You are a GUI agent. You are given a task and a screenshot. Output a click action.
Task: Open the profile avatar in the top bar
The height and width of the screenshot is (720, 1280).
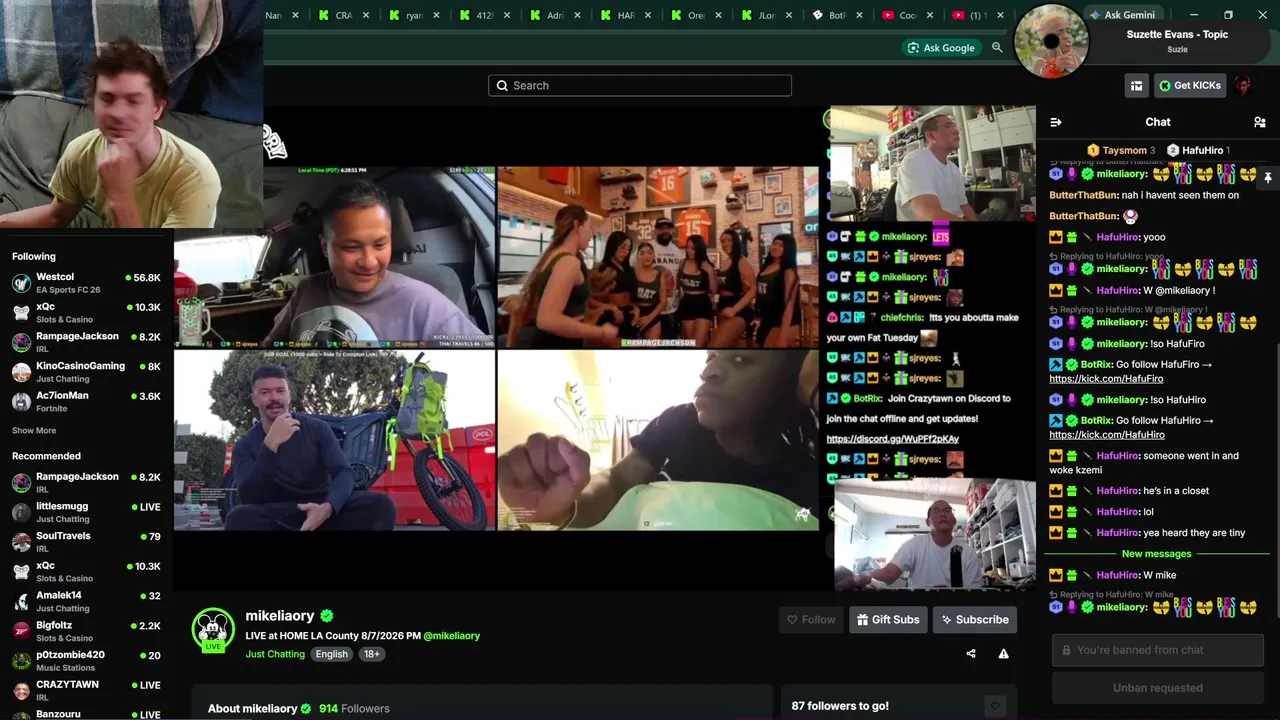pyautogui.click(x=1243, y=86)
